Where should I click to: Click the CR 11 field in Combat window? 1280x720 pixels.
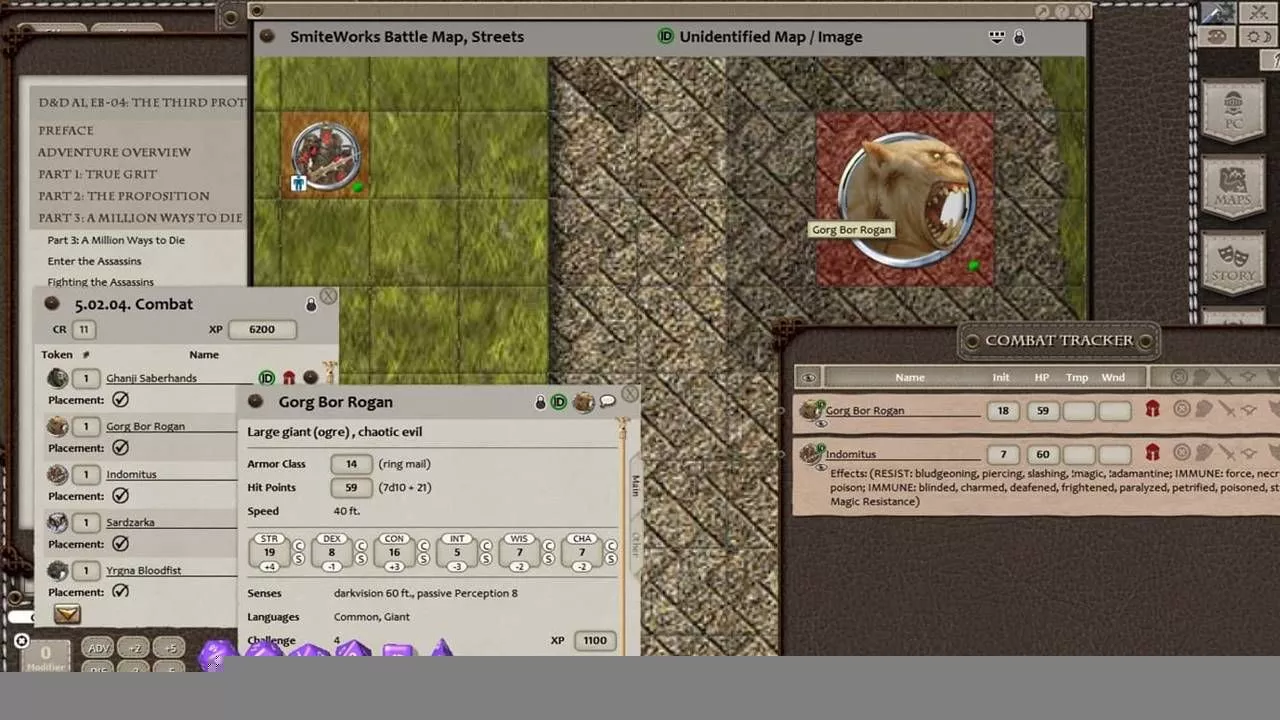(x=83, y=329)
